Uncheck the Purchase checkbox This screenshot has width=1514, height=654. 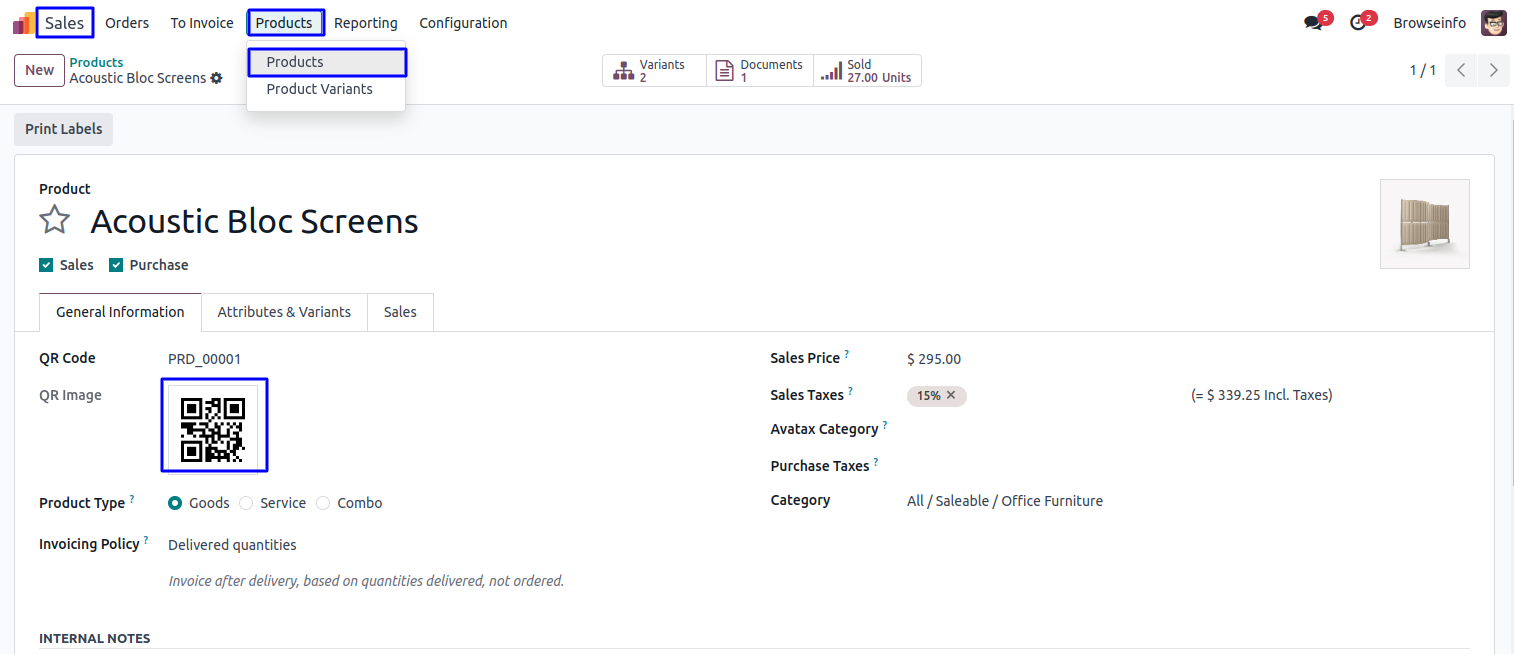click(116, 265)
